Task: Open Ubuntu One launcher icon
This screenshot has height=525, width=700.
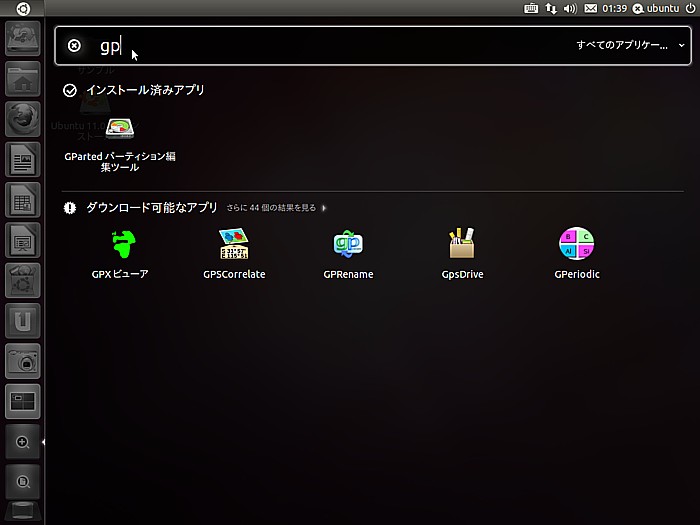Action: tap(23, 321)
